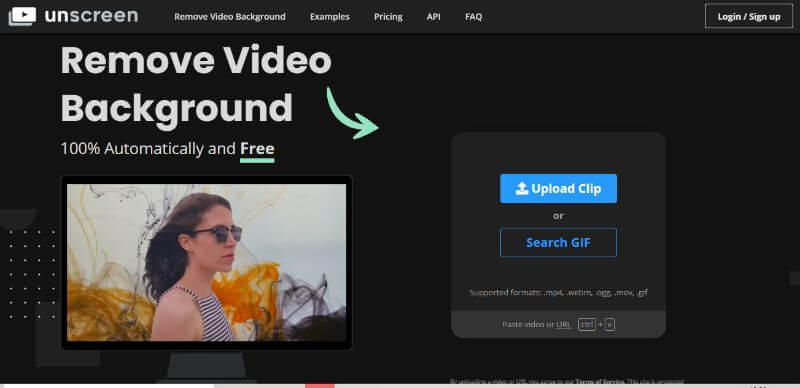Click the Search GIF button
The width and height of the screenshot is (800, 388).
coord(558,242)
